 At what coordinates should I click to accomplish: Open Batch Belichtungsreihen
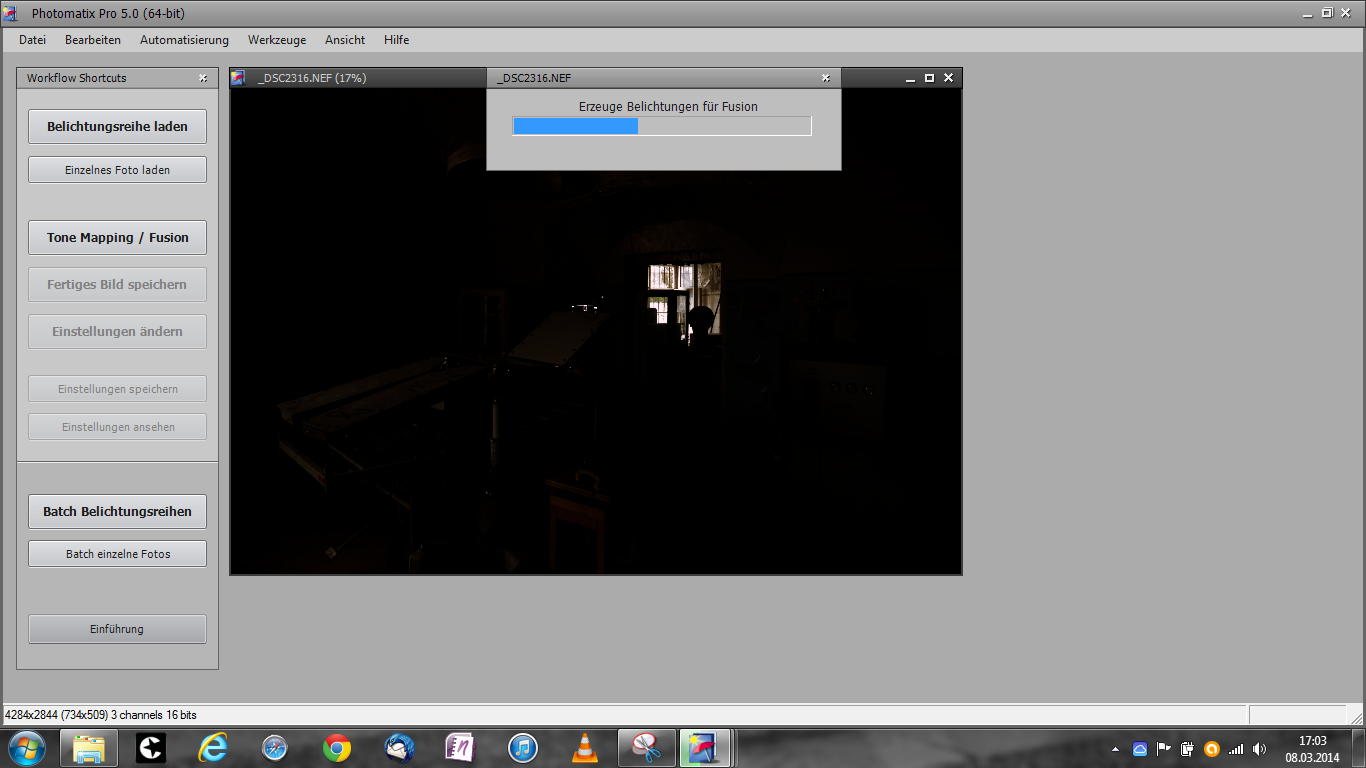[x=117, y=511]
